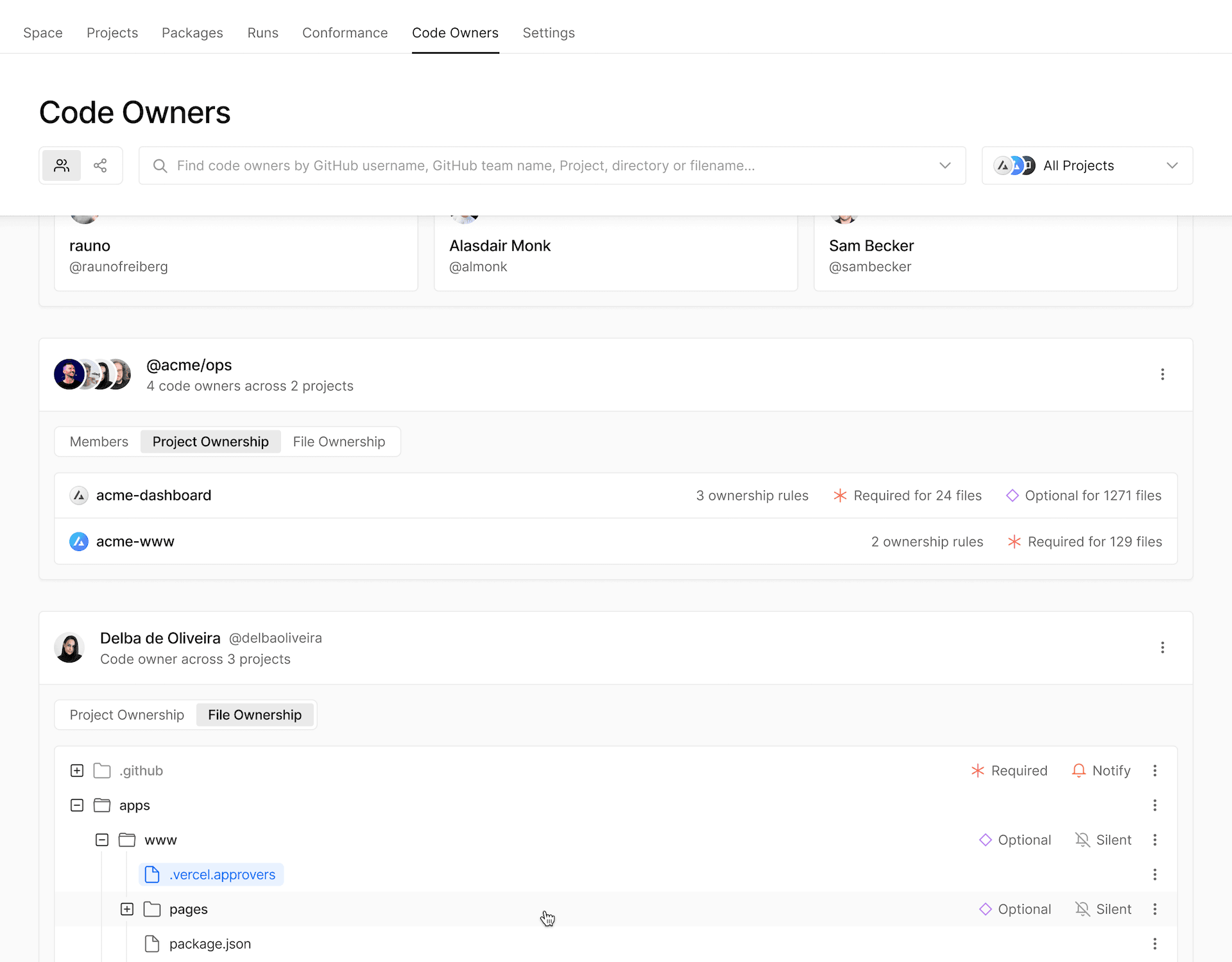Image resolution: width=1232 pixels, height=962 pixels.
Task: Open the All Projects dropdown filter
Action: [x=1085, y=166]
